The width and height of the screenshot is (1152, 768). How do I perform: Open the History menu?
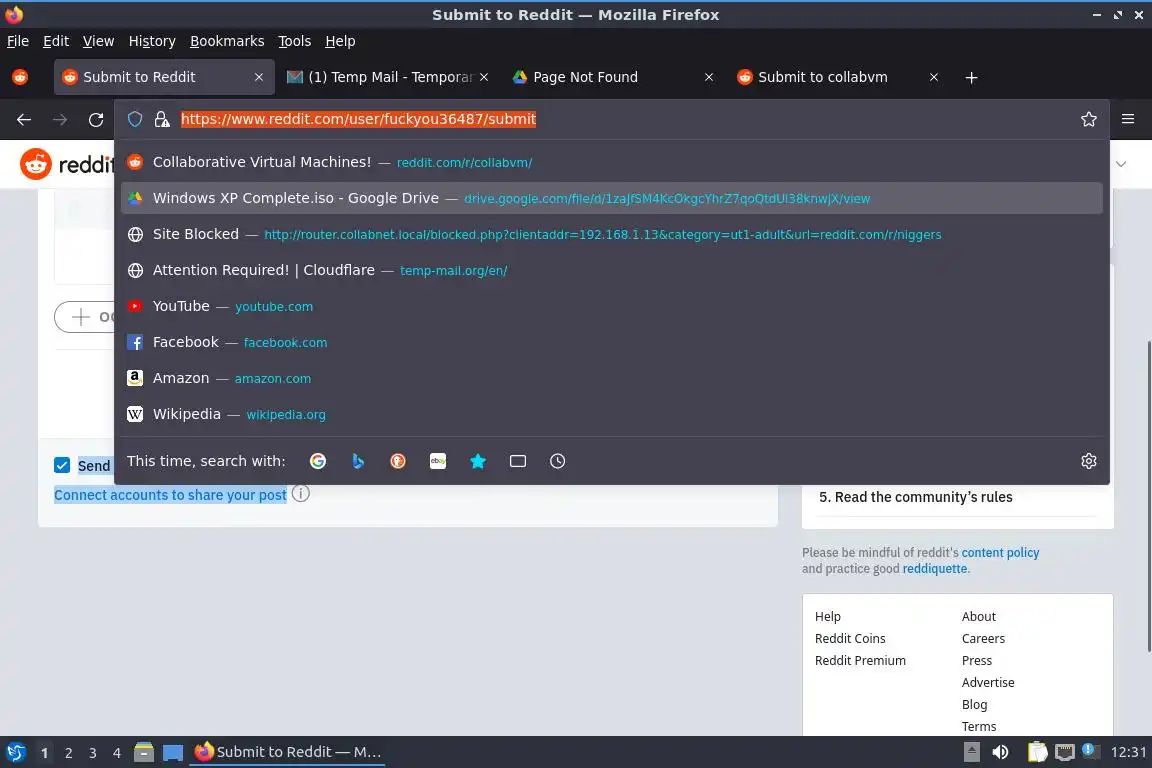pos(152,41)
